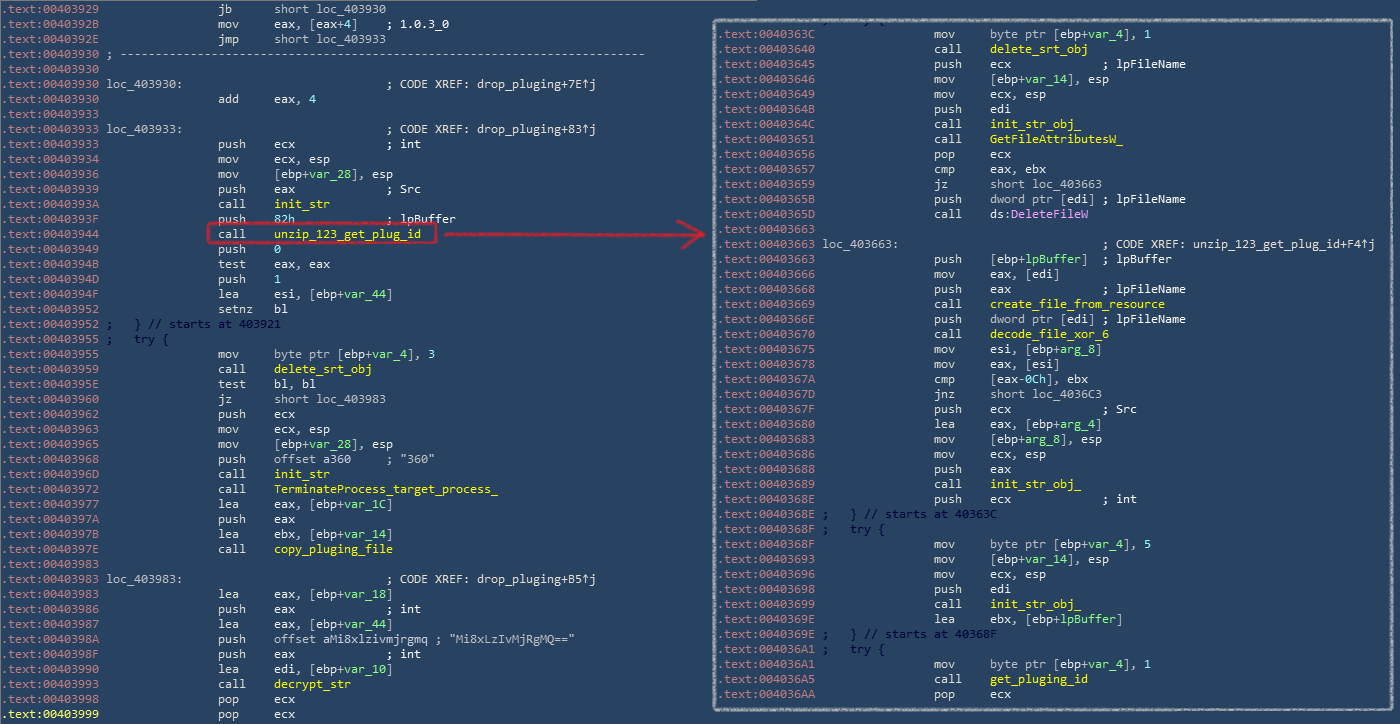Image resolution: width=1400 pixels, height=724 pixels.
Task: Follow the jmp short loc_403933 target
Action: [x=329, y=39]
